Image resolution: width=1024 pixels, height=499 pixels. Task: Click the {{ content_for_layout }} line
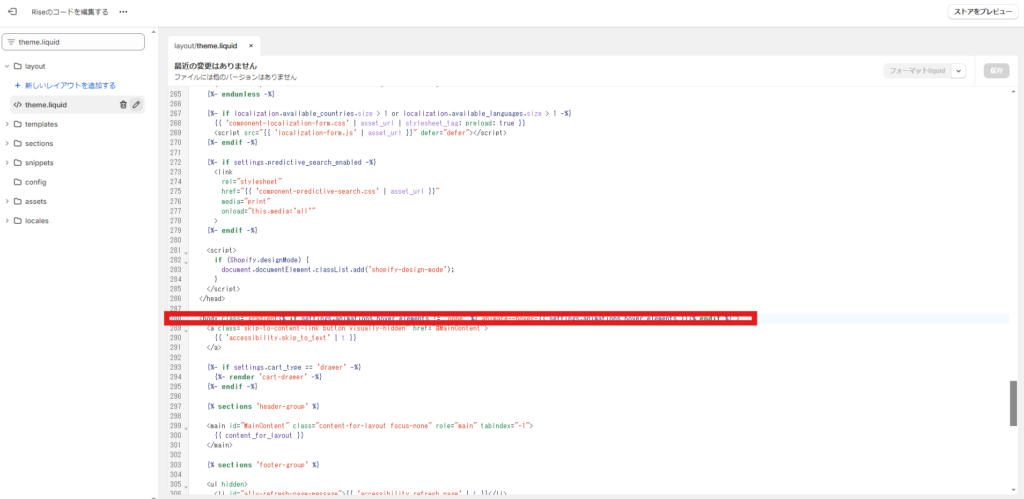pyautogui.click(x=259, y=435)
